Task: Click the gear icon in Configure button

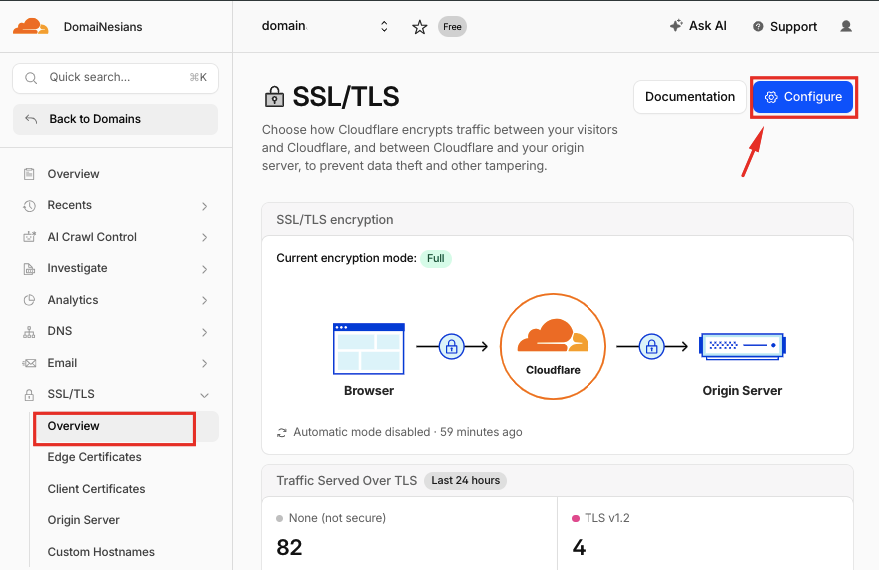Action: [771, 97]
